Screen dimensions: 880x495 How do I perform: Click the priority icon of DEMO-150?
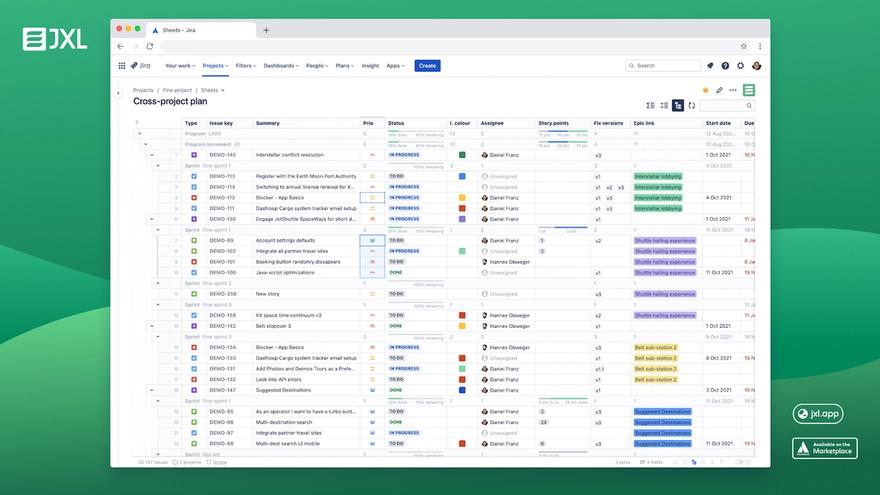pyautogui.click(x=372, y=219)
